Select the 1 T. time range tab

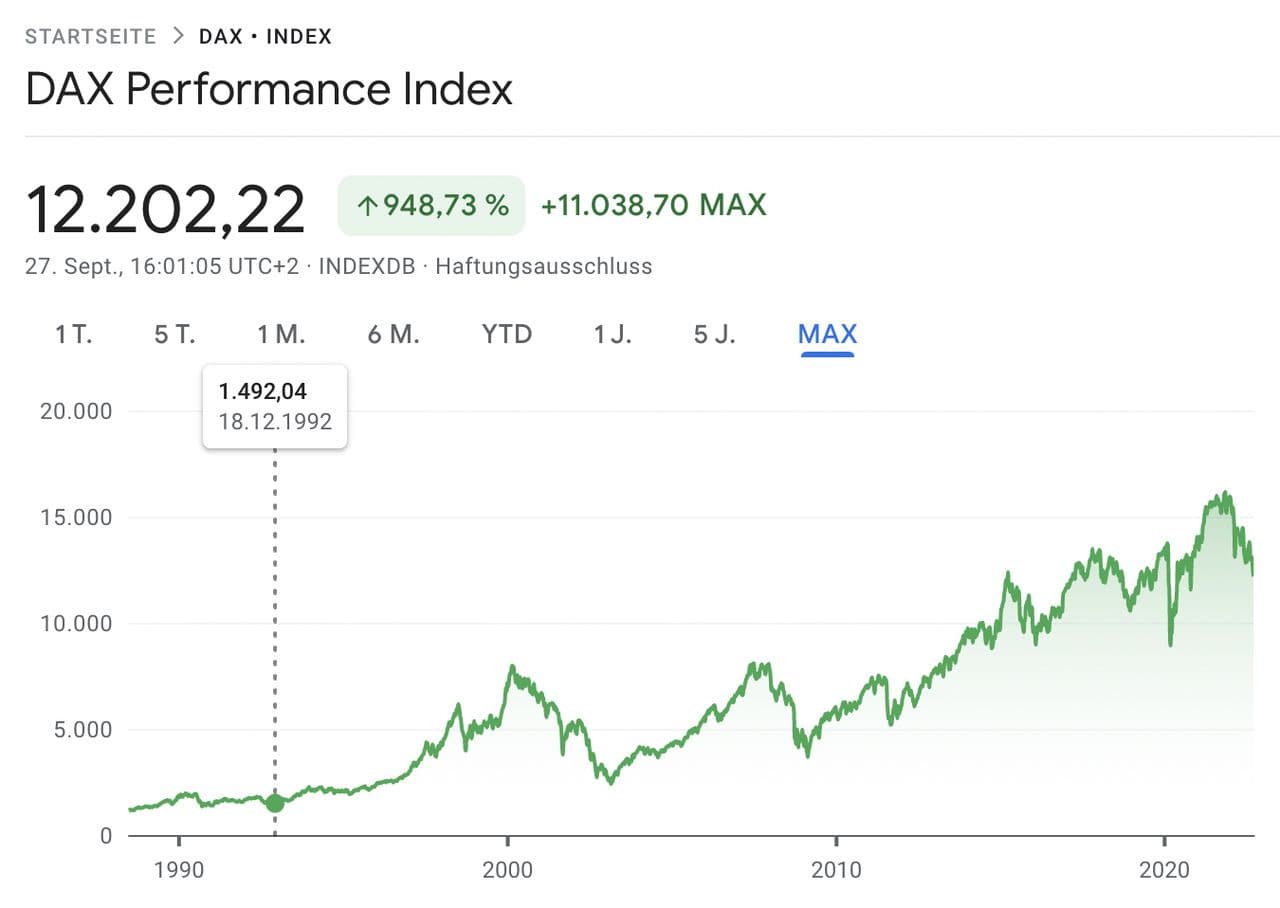point(73,334)
